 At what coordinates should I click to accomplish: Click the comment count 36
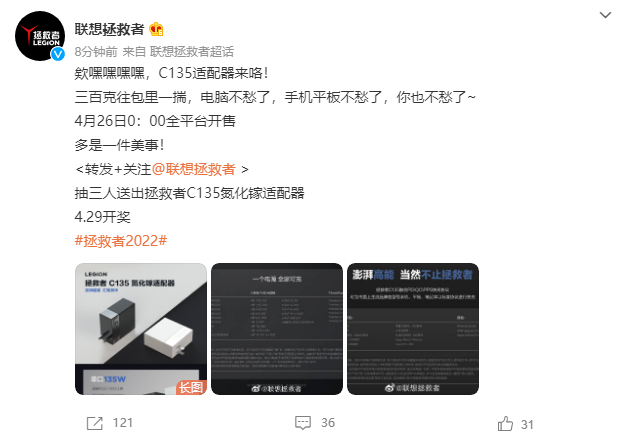(x=328, y=423)
